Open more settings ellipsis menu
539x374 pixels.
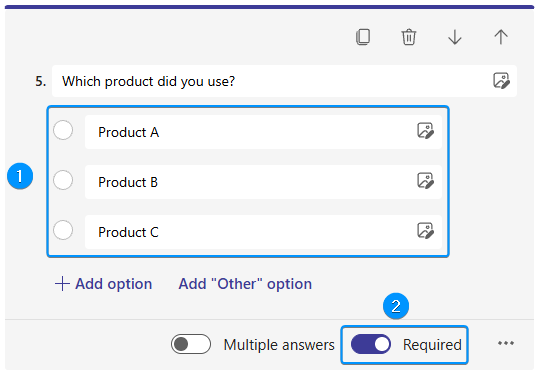tap(506, 343)
